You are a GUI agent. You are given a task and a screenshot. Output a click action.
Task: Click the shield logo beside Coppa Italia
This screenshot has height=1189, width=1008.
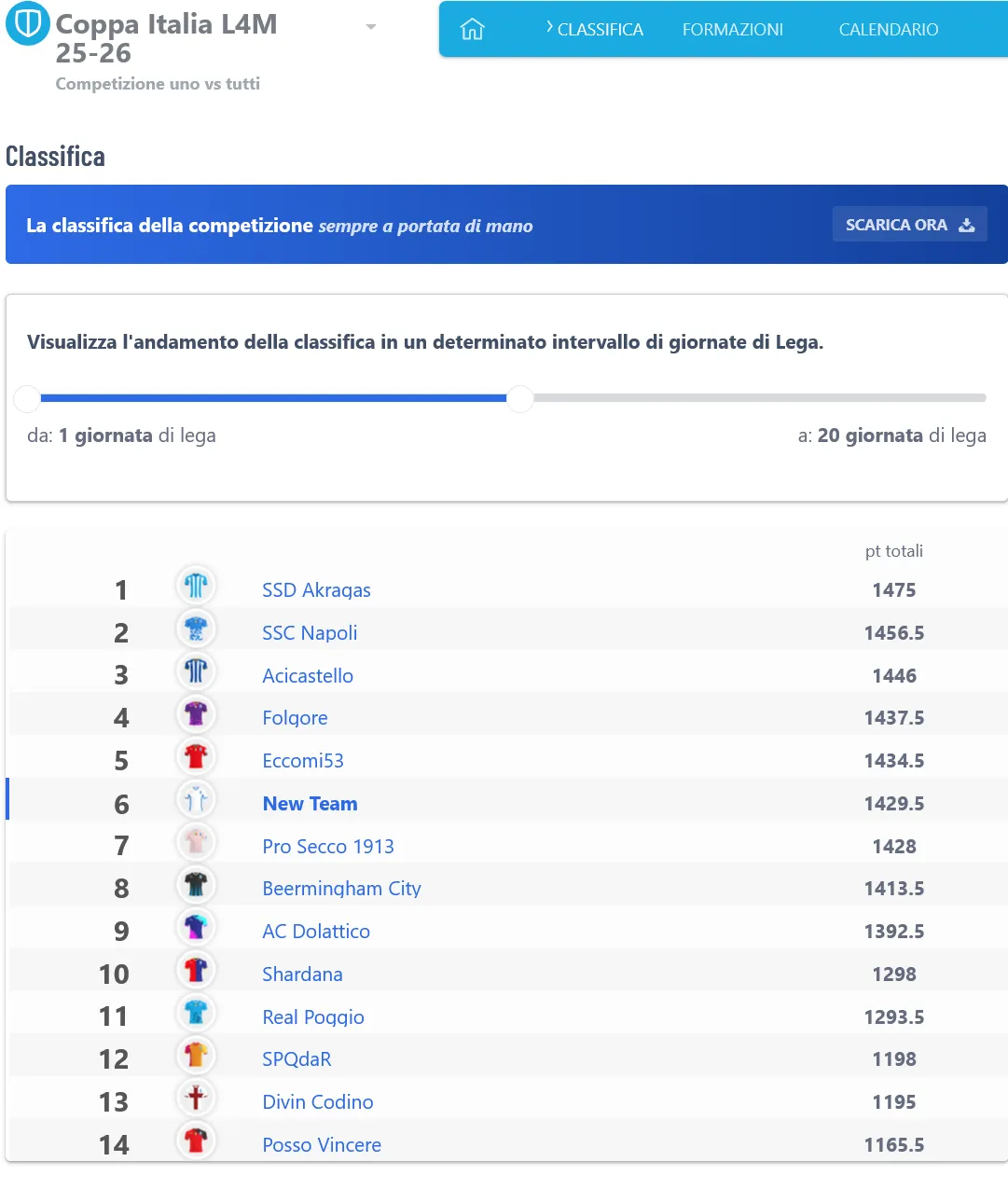point(28,24)
